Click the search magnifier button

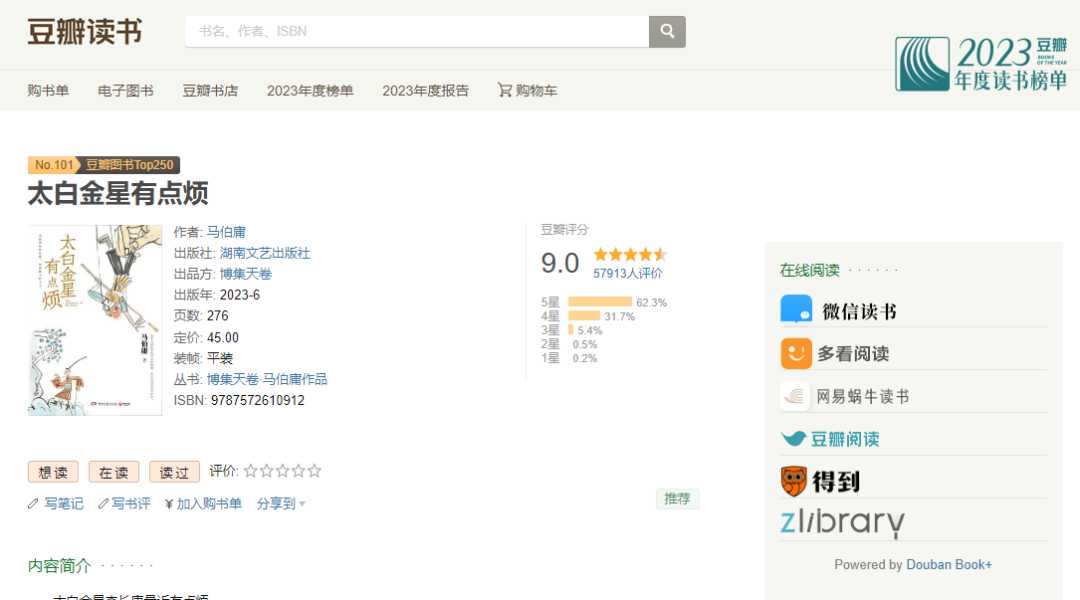[667, 31]
